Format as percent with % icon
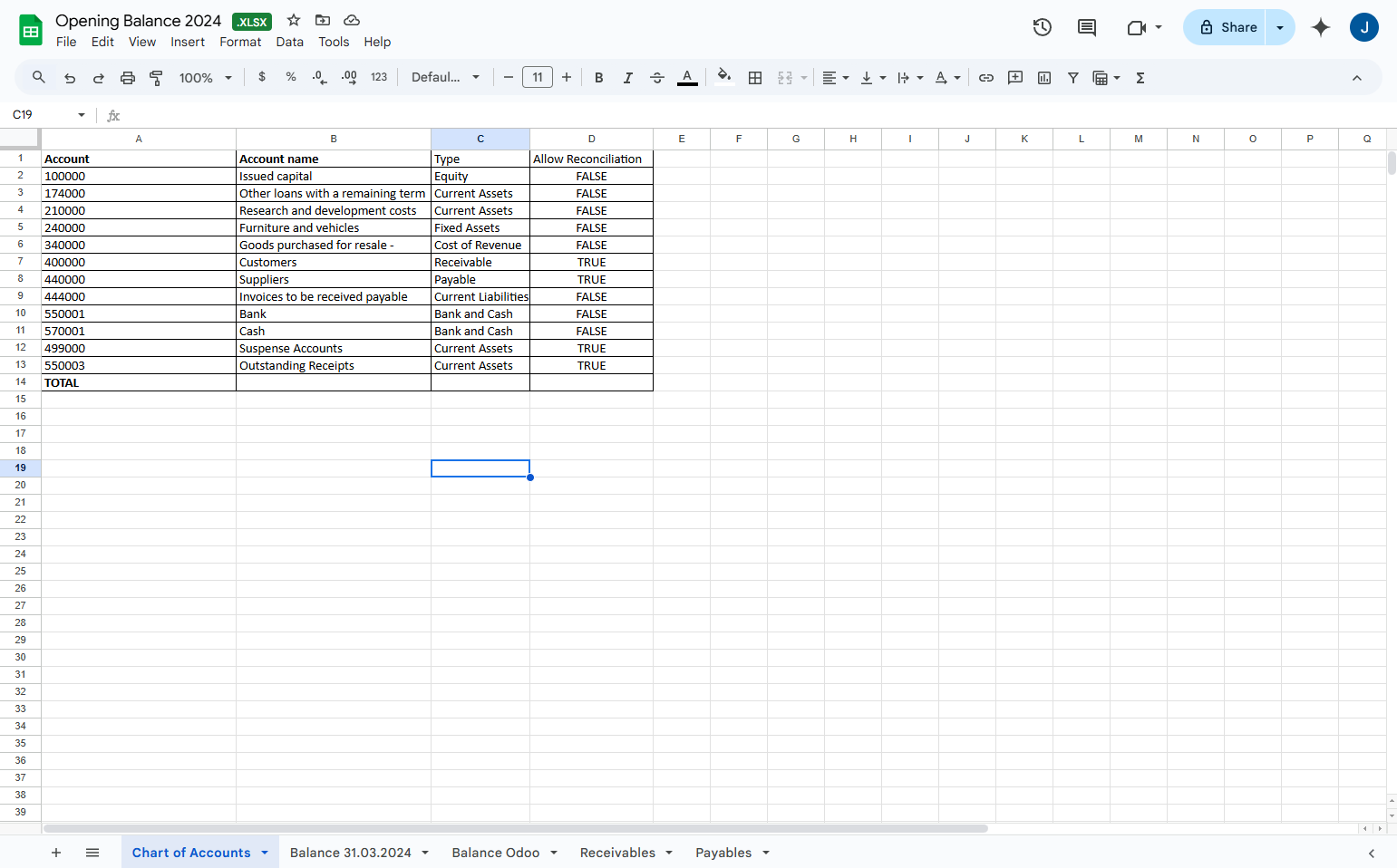This screenshot has width=1397, height=868. (291, 77)
